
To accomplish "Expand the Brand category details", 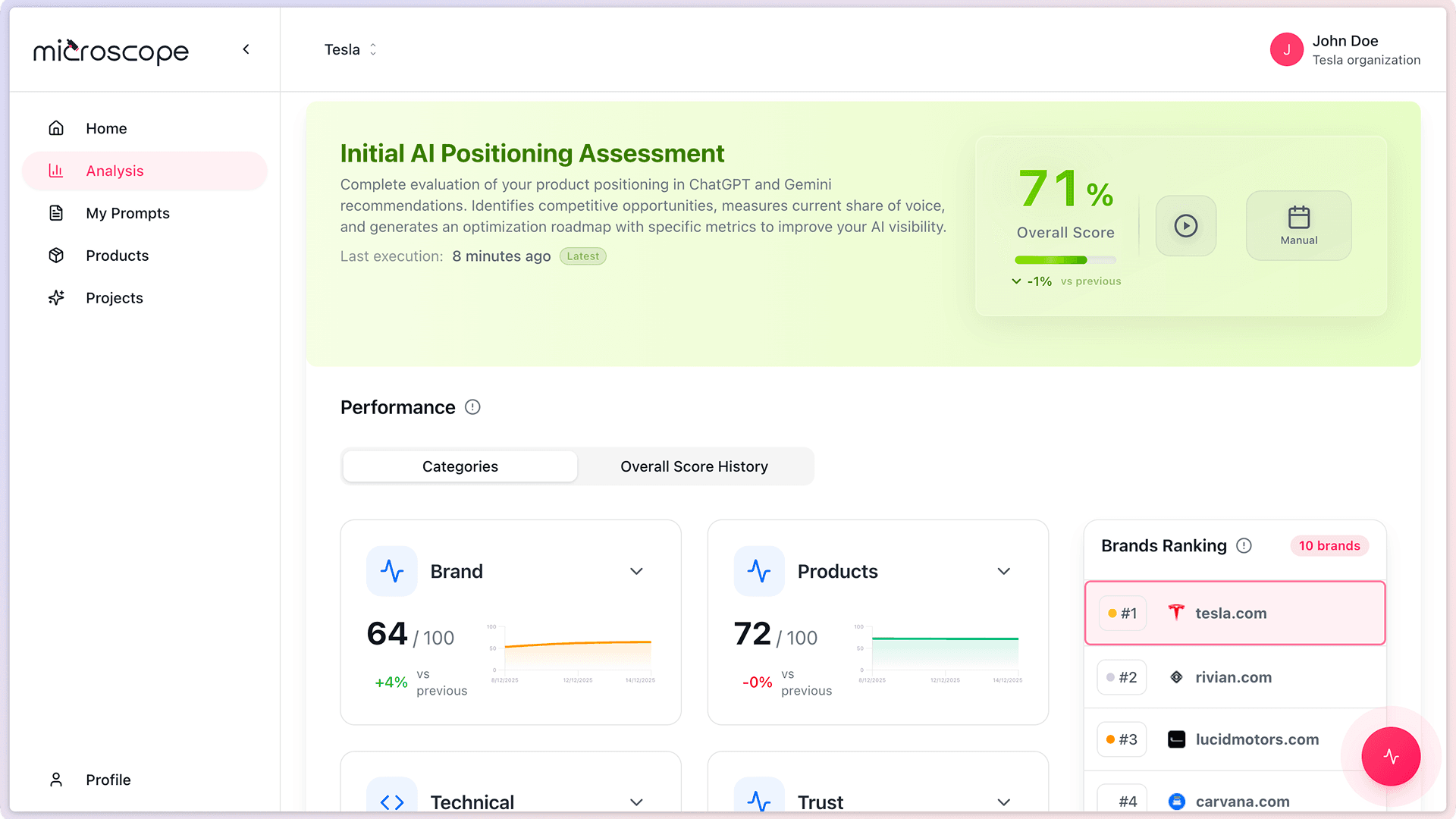I will (x=636, y=571).
